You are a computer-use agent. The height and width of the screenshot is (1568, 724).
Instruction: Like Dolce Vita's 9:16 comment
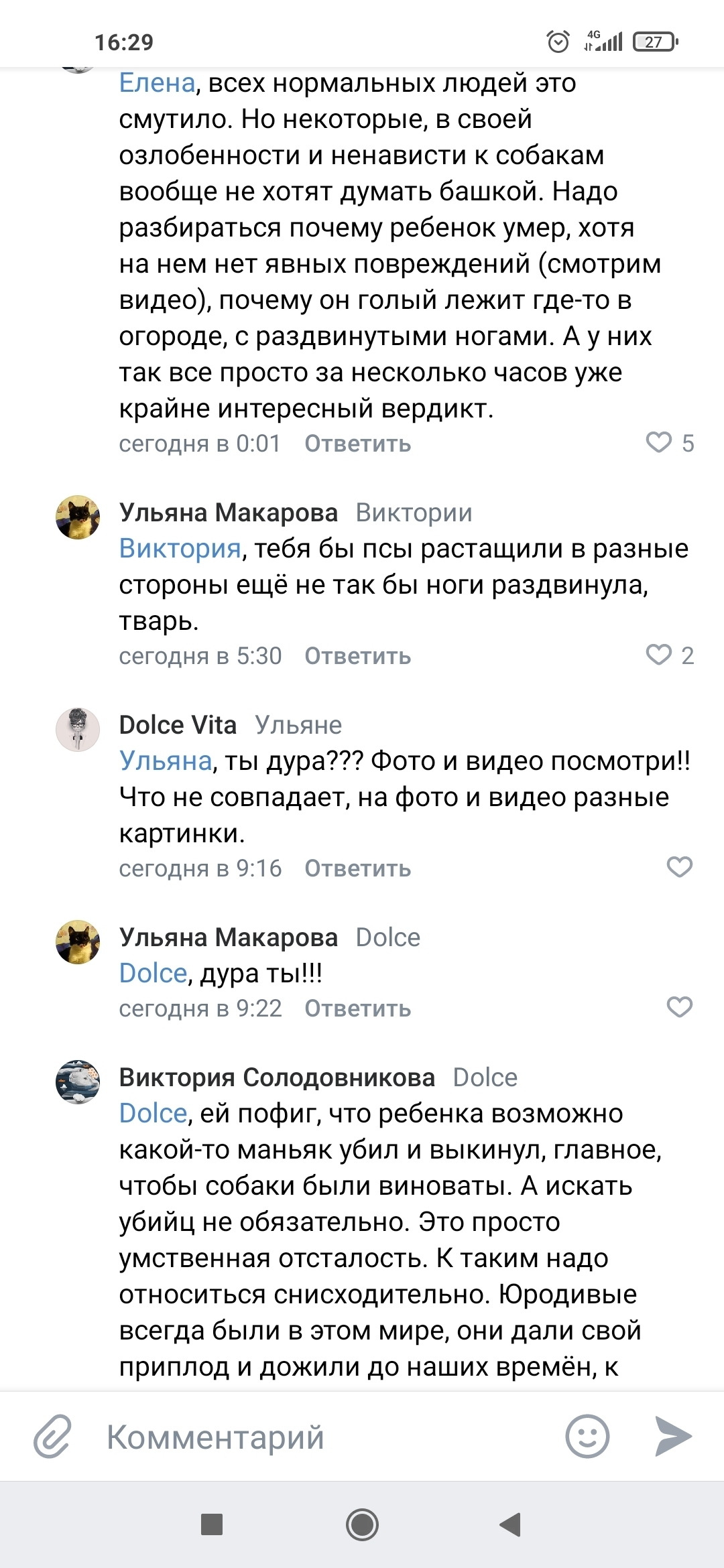pos(679,867)
